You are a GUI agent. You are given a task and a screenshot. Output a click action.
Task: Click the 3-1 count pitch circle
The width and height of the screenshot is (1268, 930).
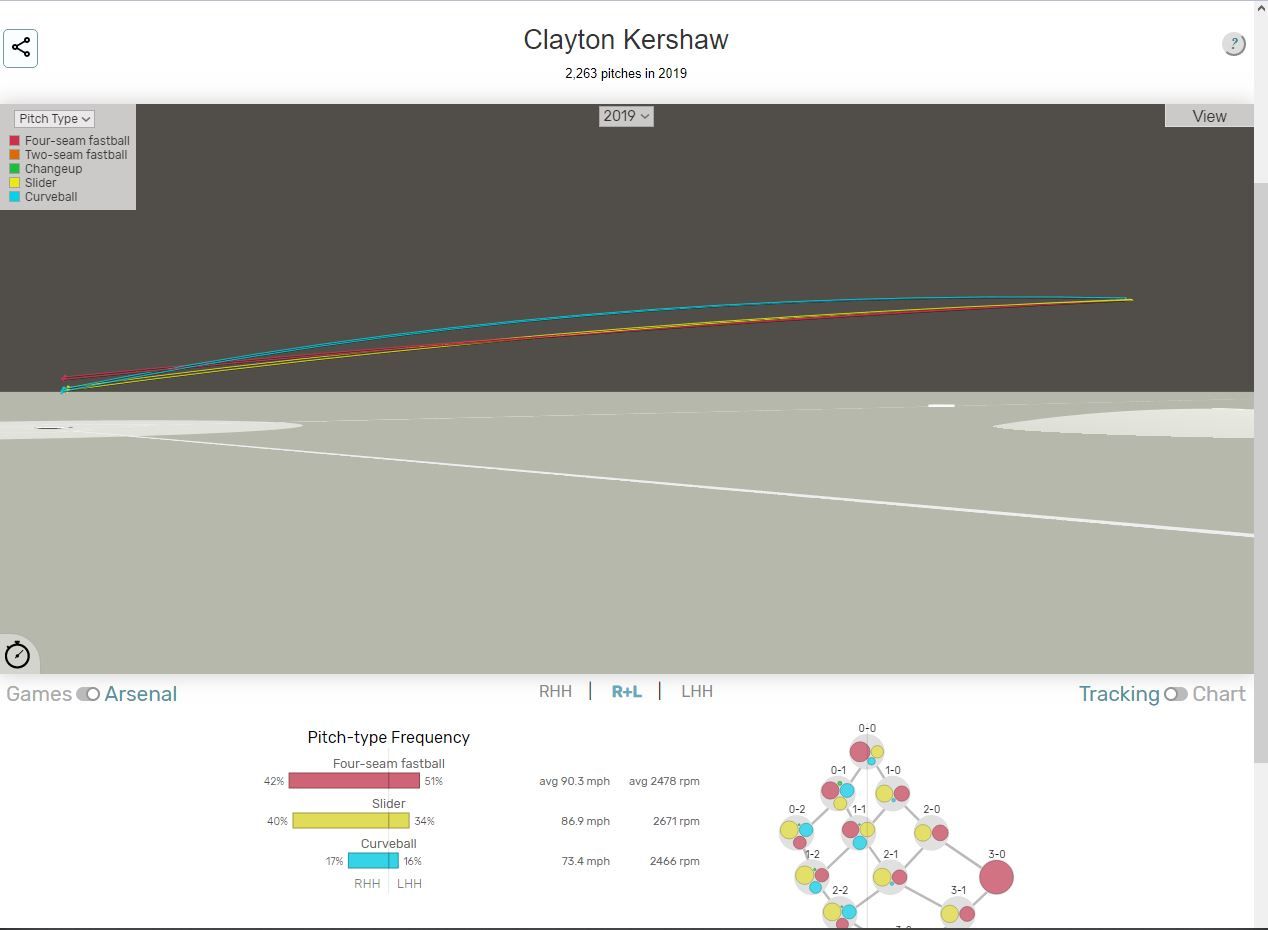[958, 913]
